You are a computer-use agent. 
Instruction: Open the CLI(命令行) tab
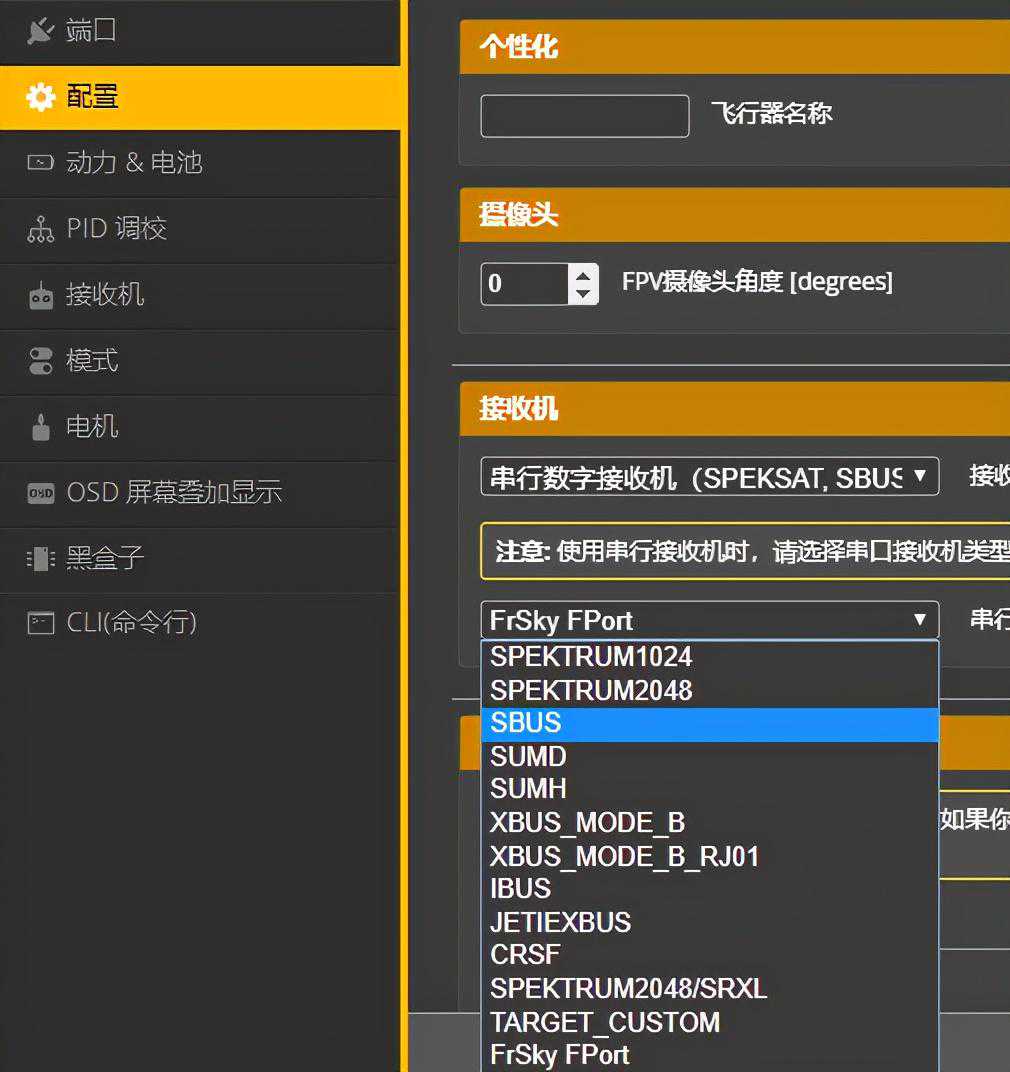tap(131, 623)
